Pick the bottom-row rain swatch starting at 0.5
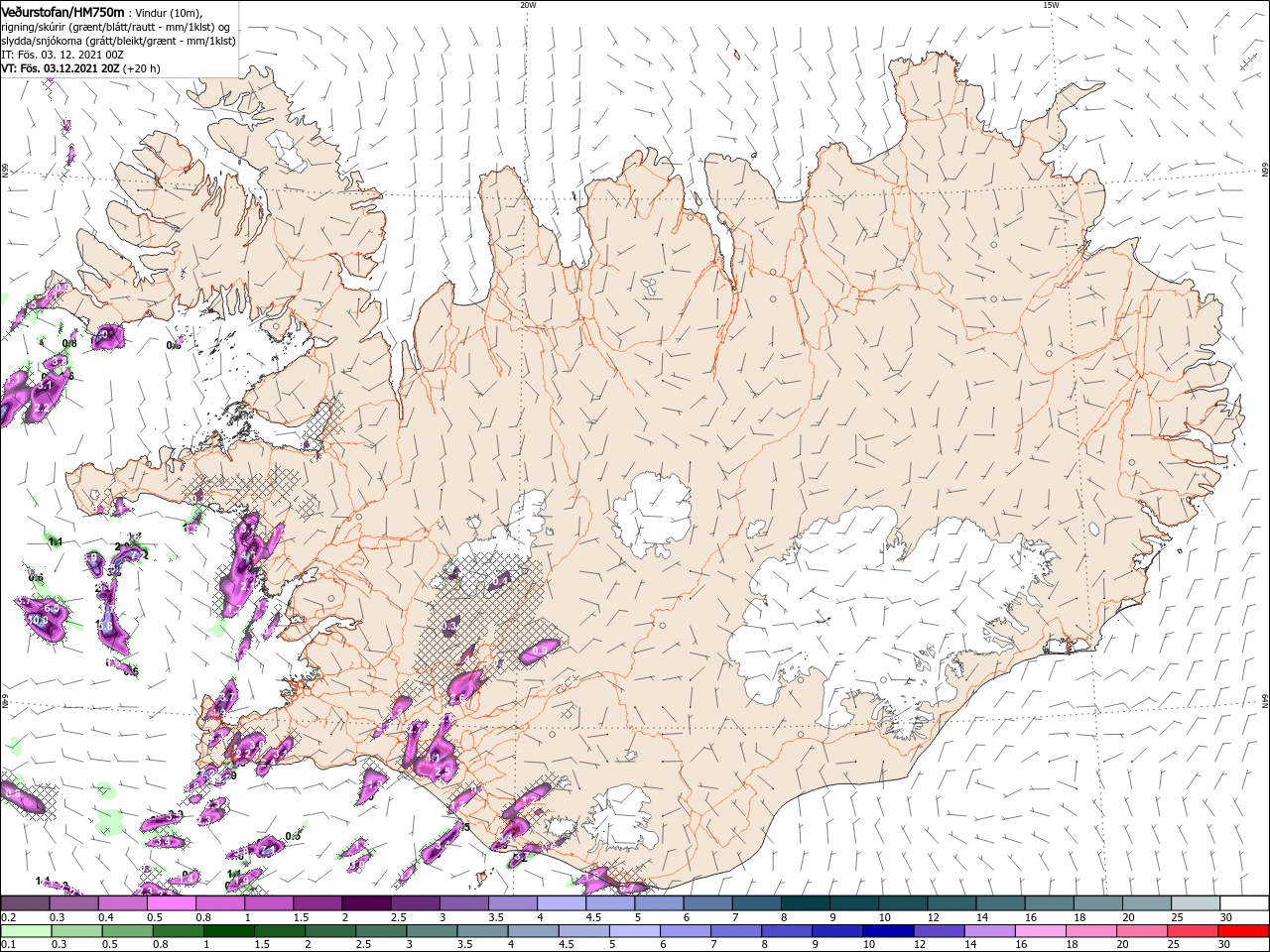Screen dimensions: 1270x952 pos(126,931)
